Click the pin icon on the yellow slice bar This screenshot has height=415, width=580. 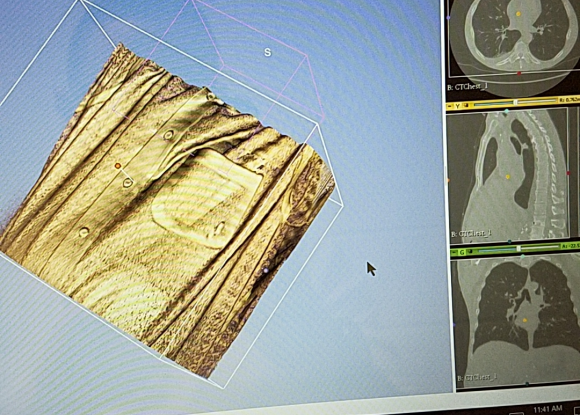(x=449, y=106)
